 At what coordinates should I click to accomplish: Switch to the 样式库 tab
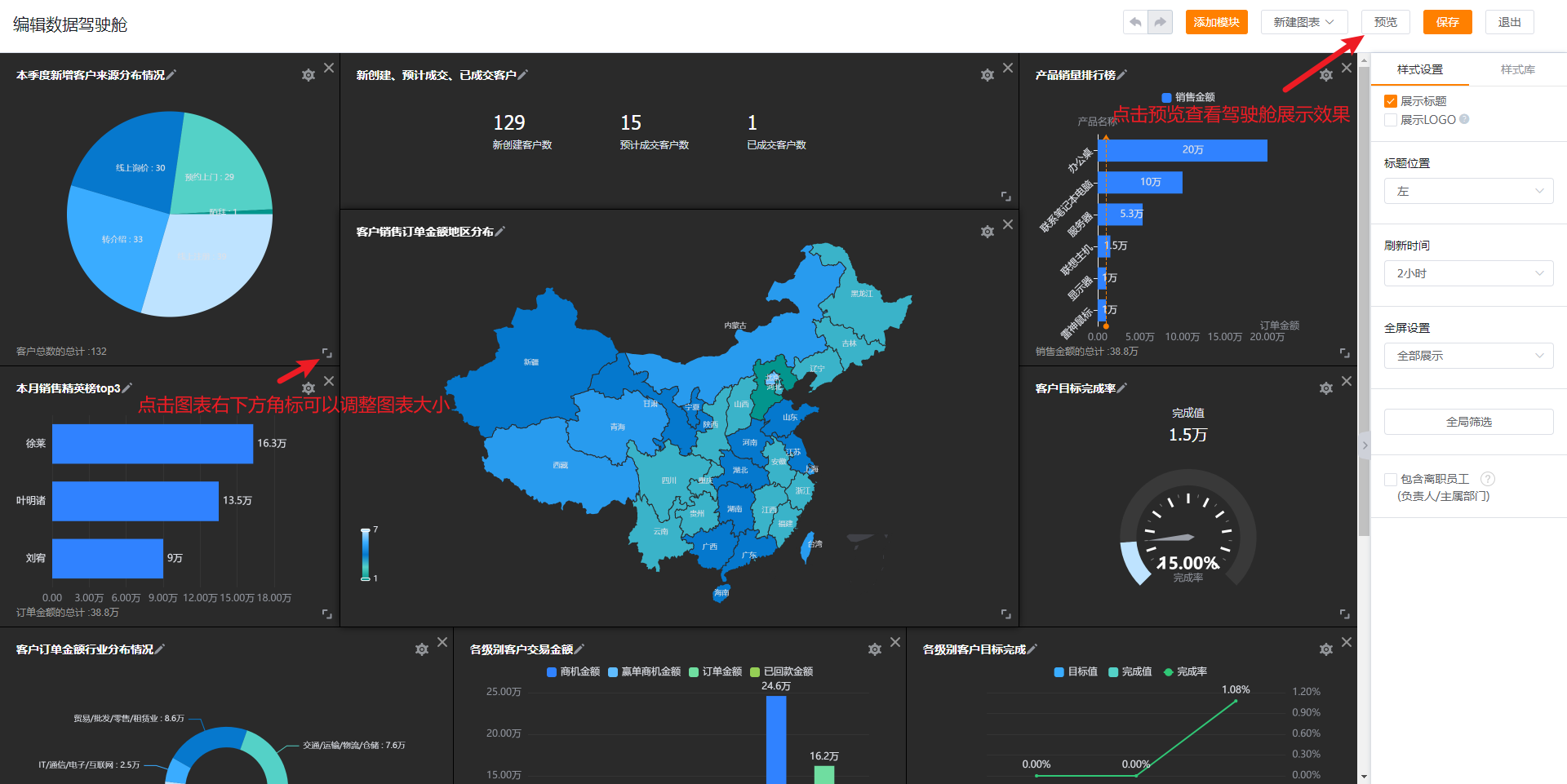[x=1518, y=69]
